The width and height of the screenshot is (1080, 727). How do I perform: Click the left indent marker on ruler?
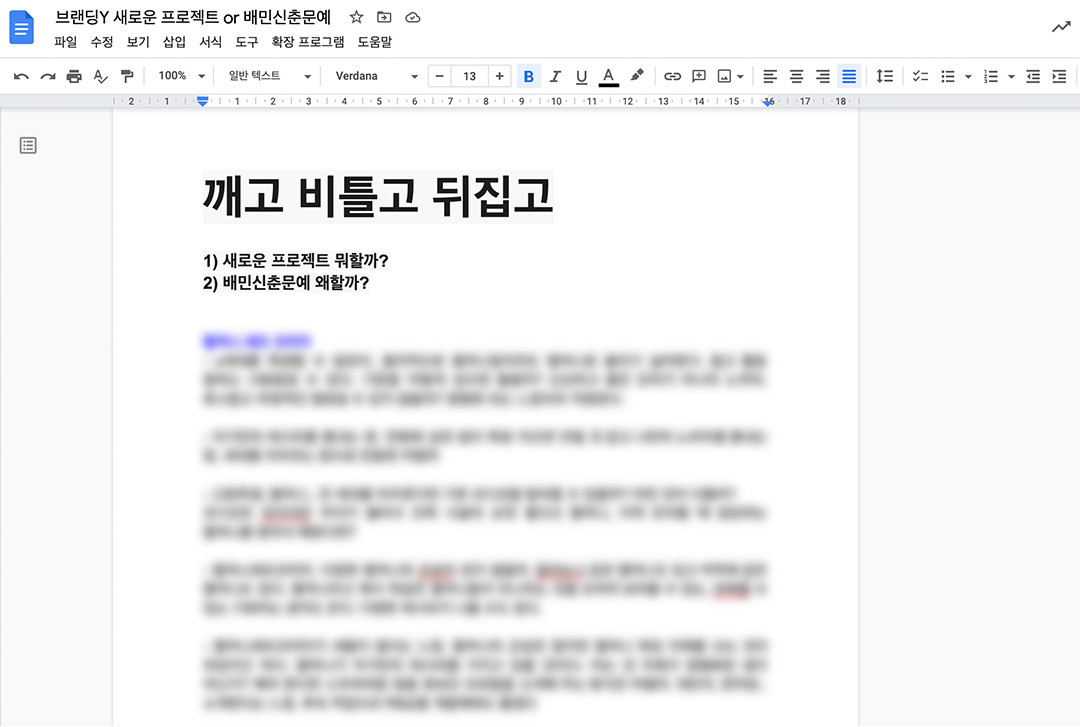pyautogui.click(x=202, y=101)
